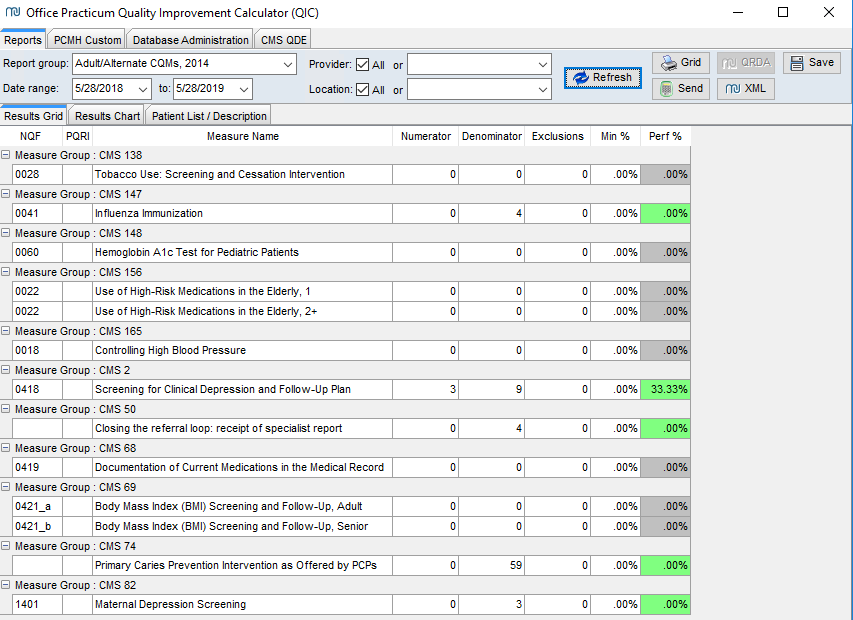Viewport: 853px width, 620px height.
Task: Select the Results Grid tab
Action: 33,116
